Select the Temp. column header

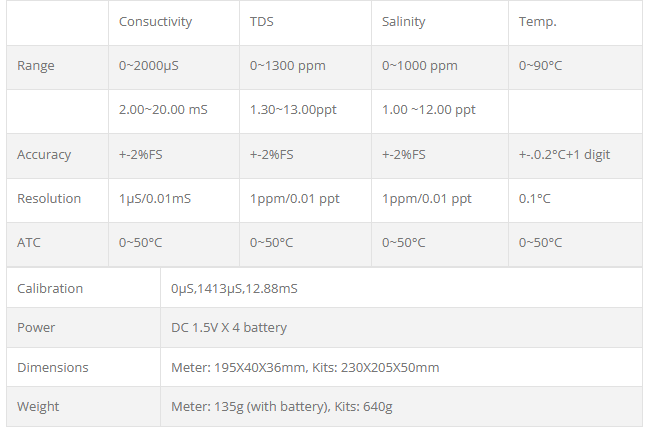coord(538,21)
